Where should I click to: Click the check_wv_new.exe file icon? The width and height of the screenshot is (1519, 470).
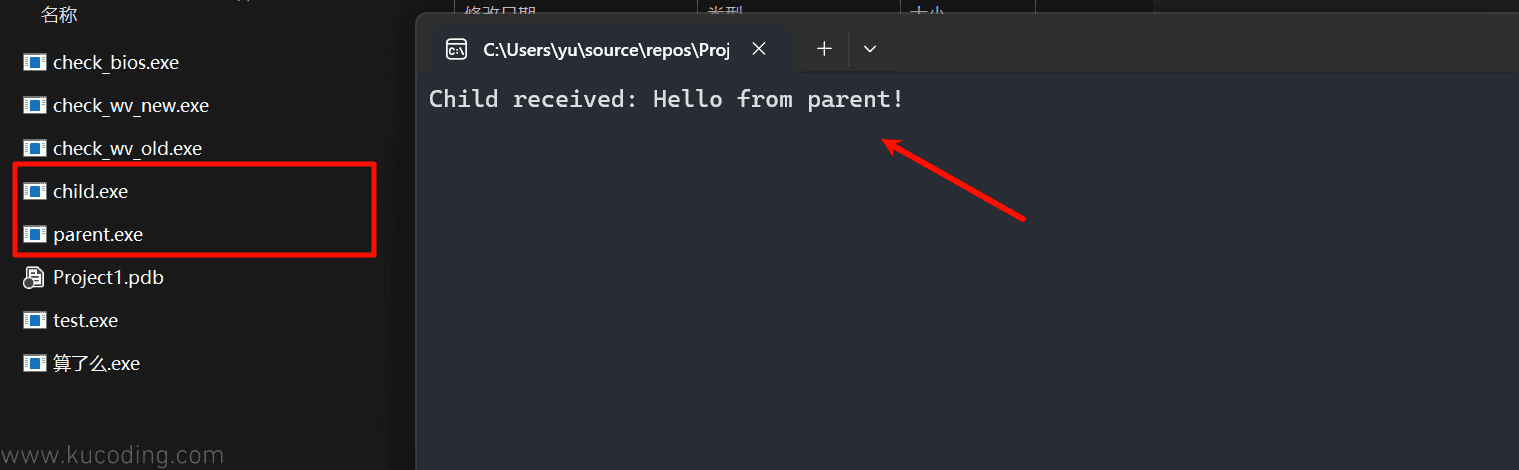click(x=35, y=105)
